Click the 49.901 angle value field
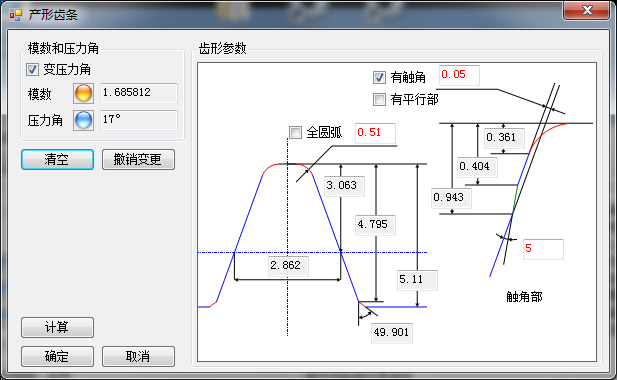Viewport: 617px width, 380px height. [x=392, y=333]
